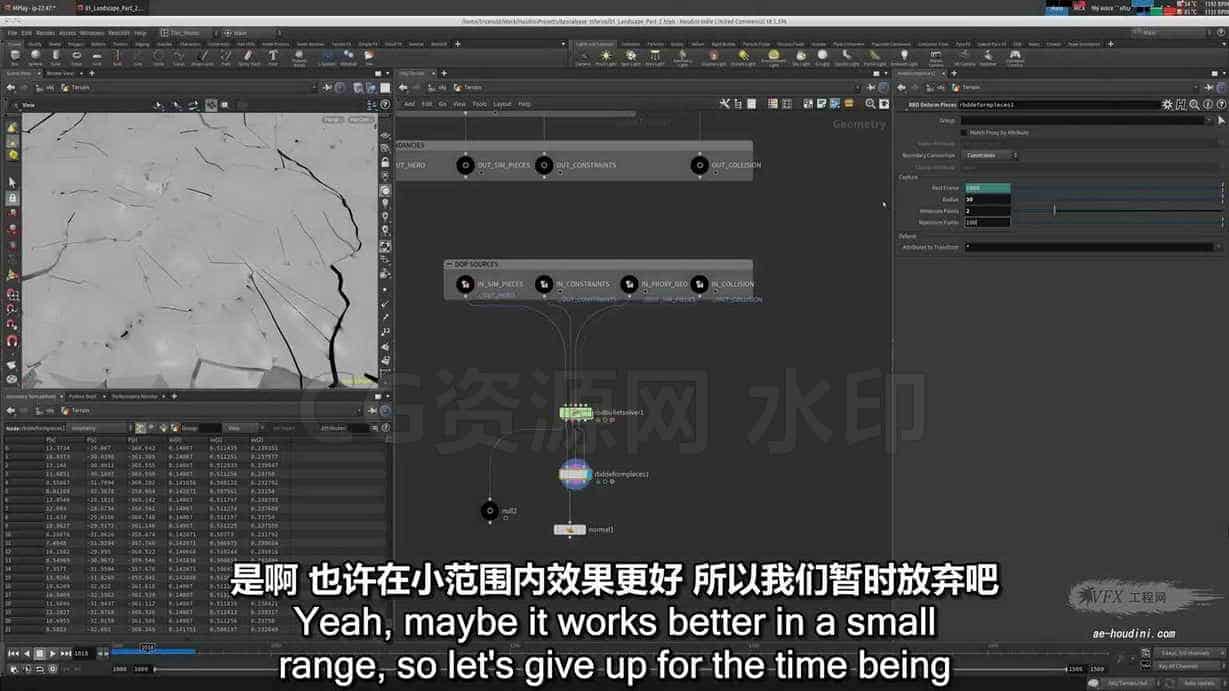The image size is (1229, 691).
Task: Select the IN_CONSTRAINTS node
Action: click(545, 284)
